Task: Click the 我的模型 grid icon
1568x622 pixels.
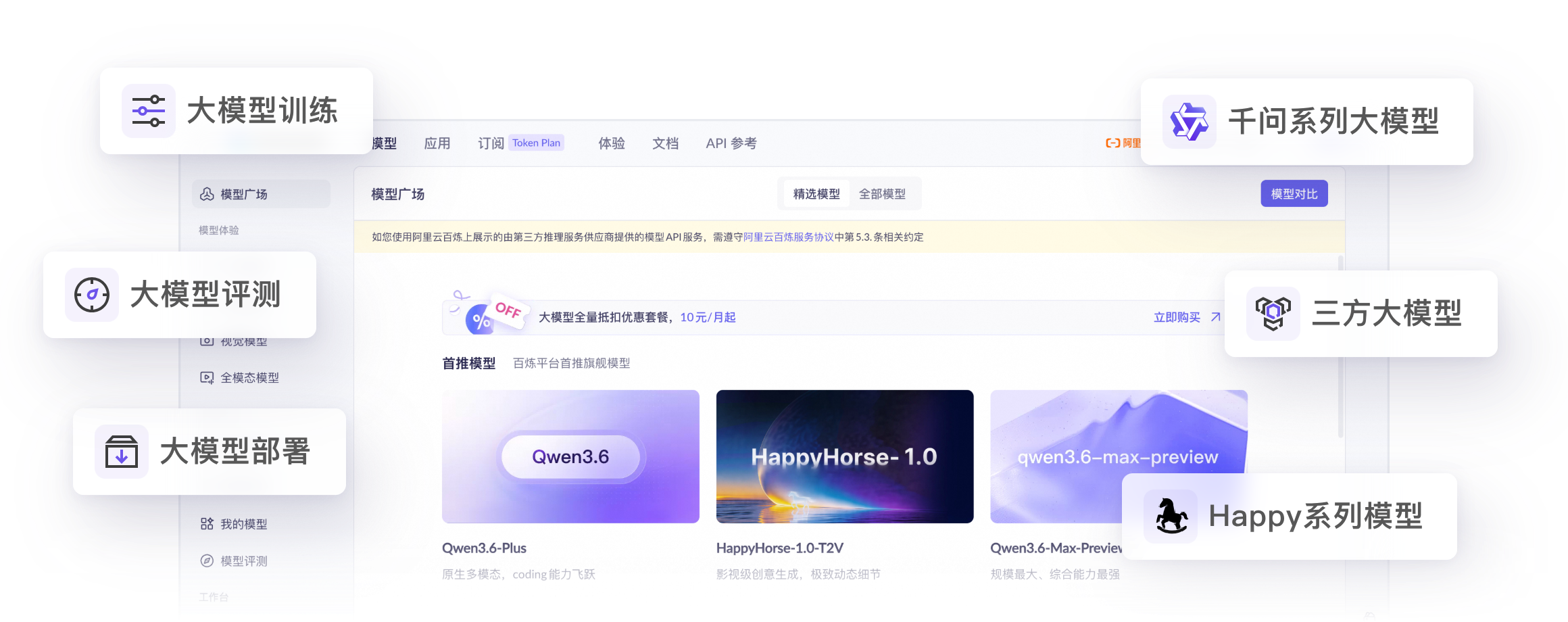Action: (207, 524)
